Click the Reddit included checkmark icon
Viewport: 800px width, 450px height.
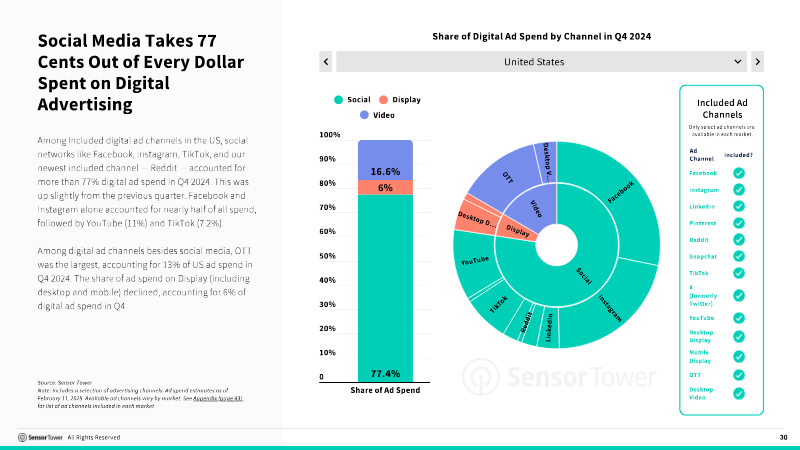[738, 239]
